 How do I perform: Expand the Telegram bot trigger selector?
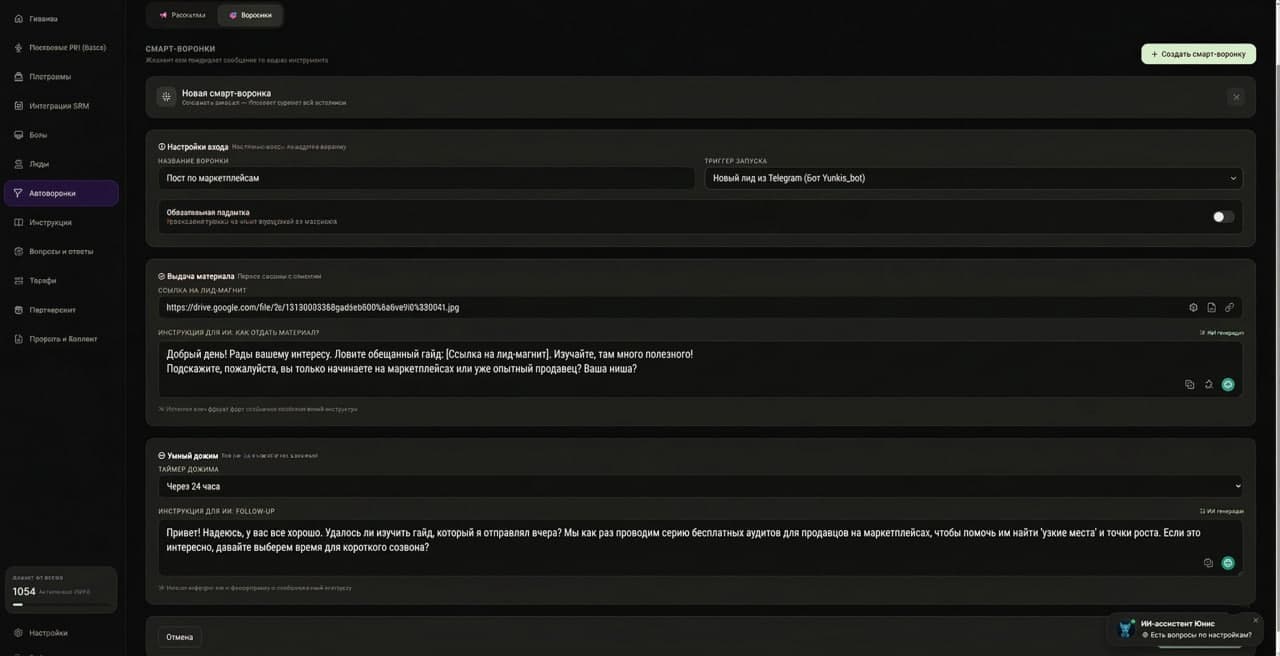(1233, 177)
